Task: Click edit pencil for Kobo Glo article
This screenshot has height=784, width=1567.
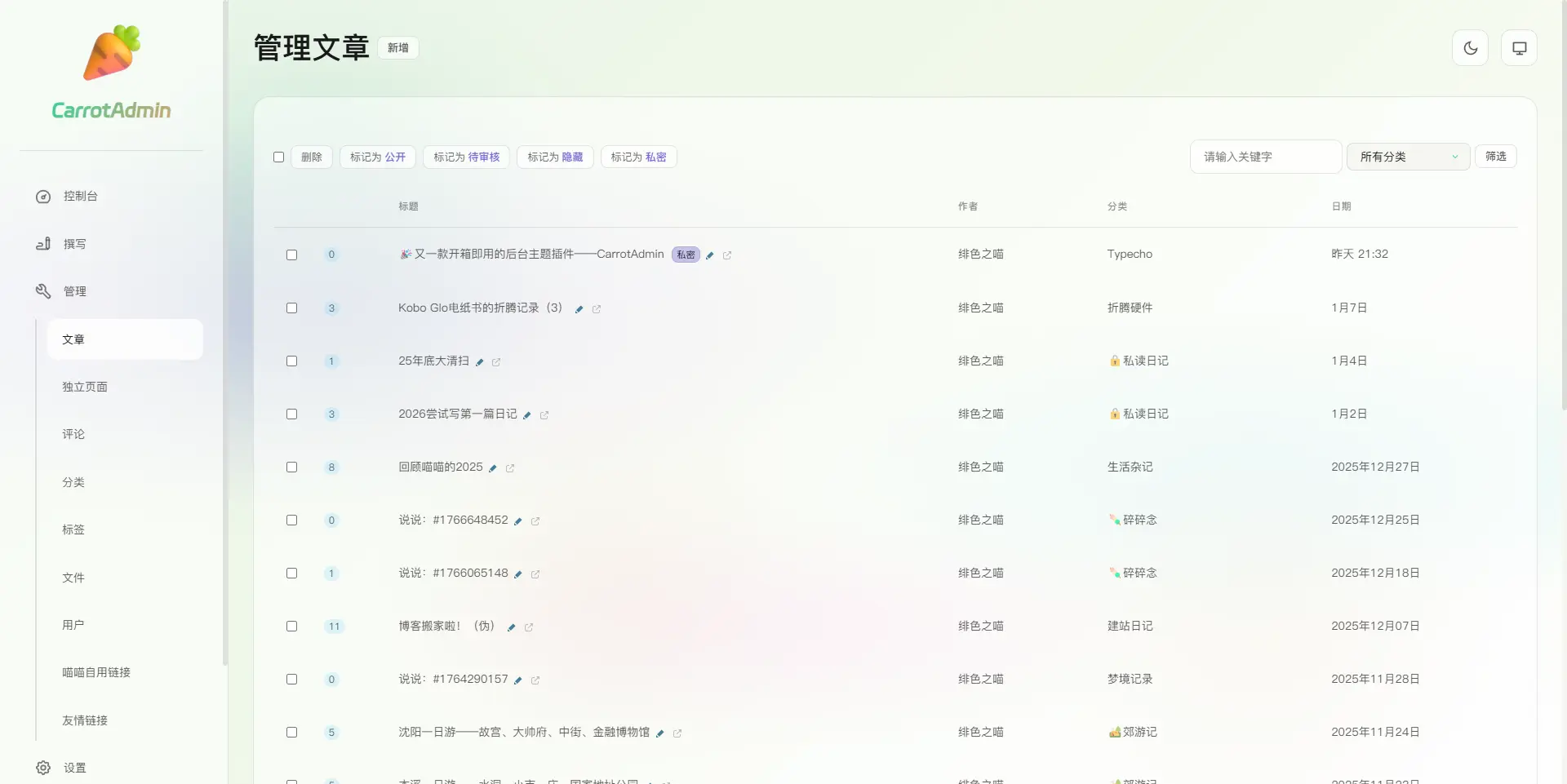Action: click(579, 309)
